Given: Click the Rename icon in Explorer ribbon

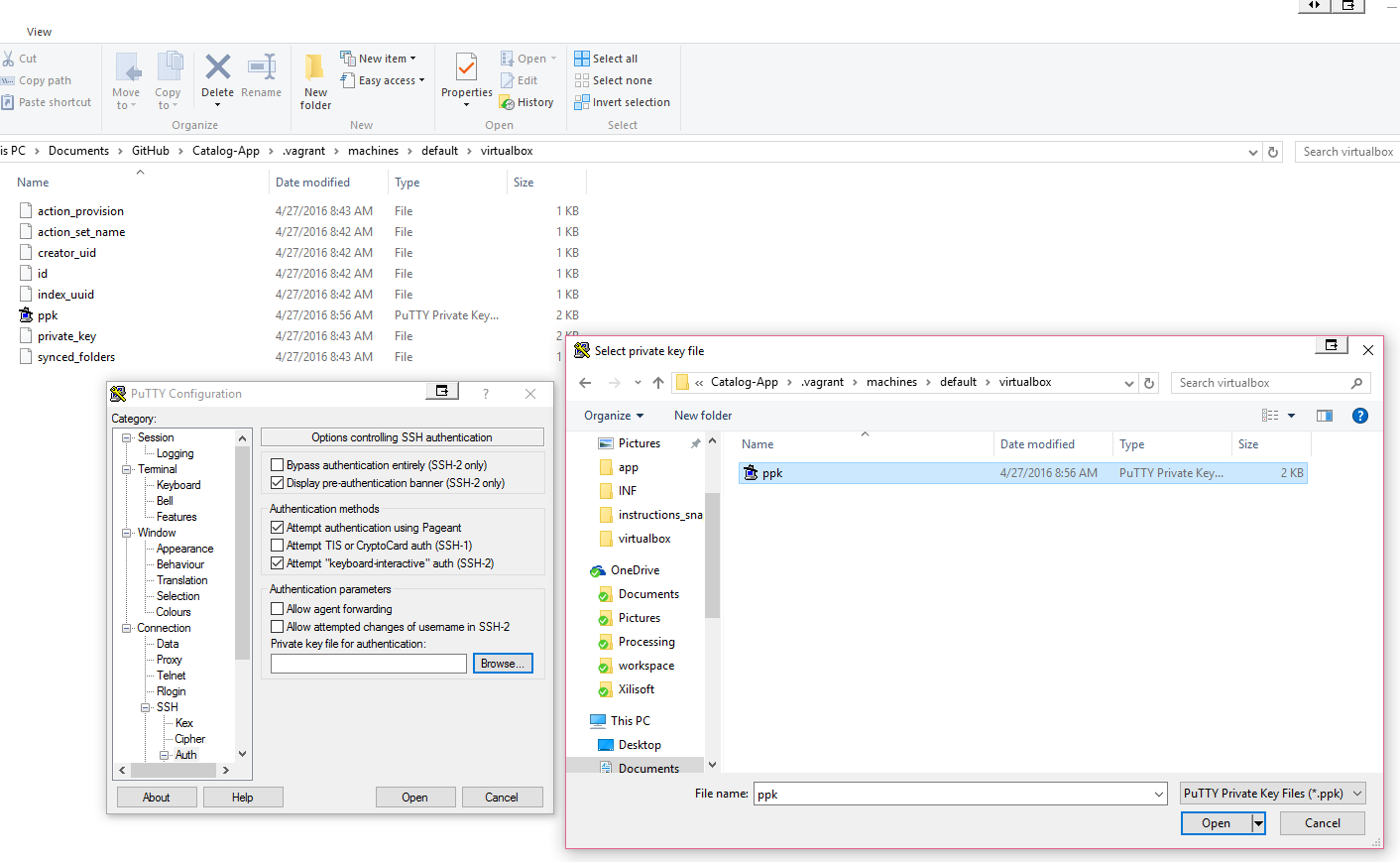Looking at the screenshot, I should [x=262, y=67].
